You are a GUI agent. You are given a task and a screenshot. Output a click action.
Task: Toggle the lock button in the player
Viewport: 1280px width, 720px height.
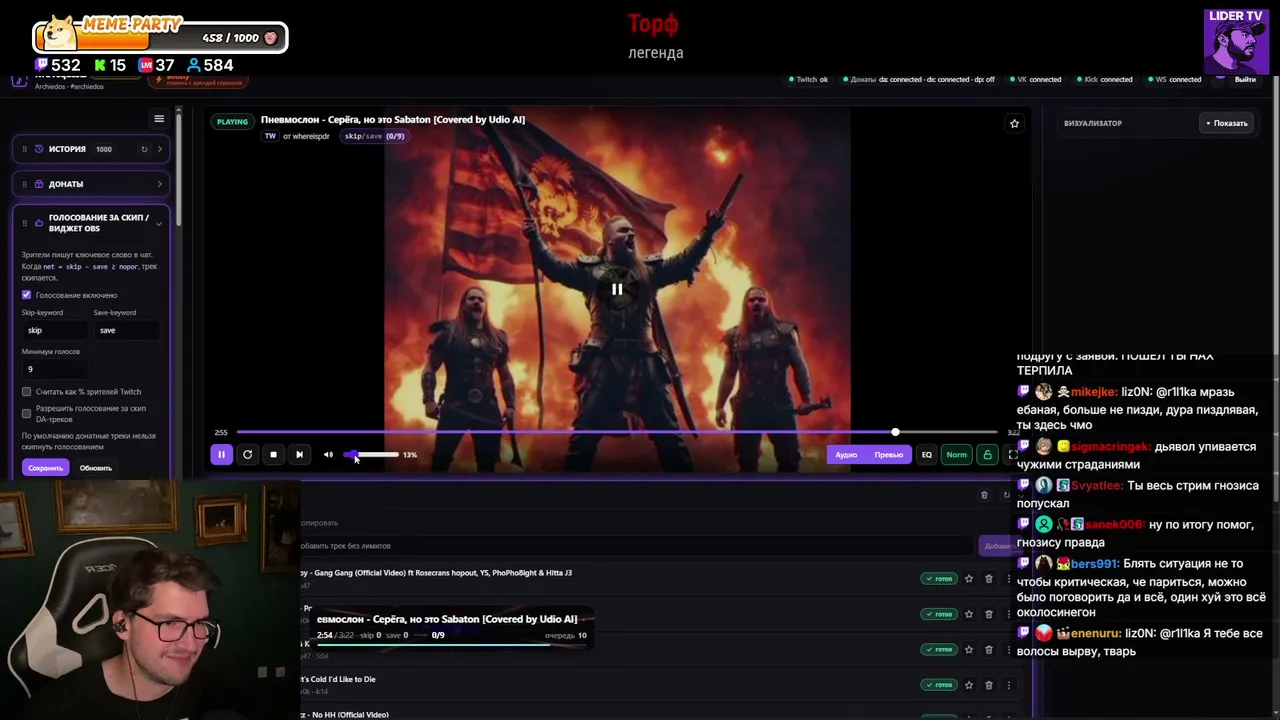point(987,455)
